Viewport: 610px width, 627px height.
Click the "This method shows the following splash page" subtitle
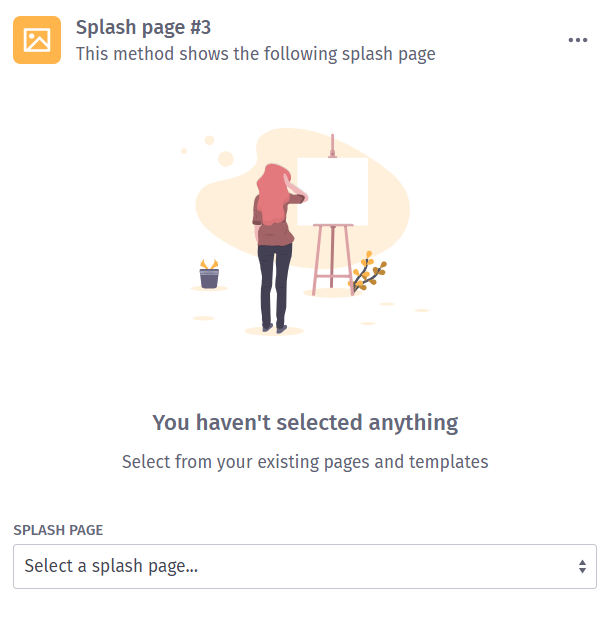click(255, 54)
